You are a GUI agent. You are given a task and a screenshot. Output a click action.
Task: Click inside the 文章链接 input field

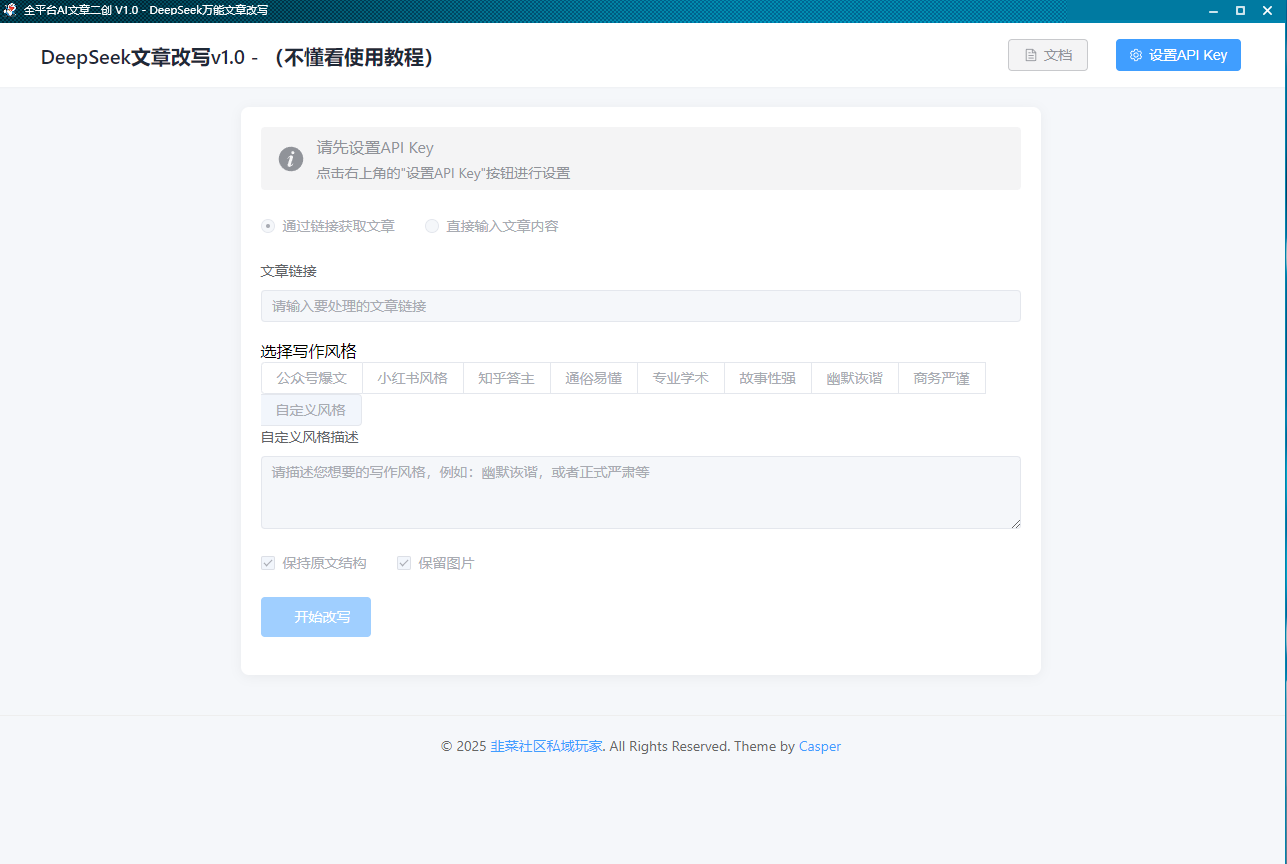pos(640,305)
